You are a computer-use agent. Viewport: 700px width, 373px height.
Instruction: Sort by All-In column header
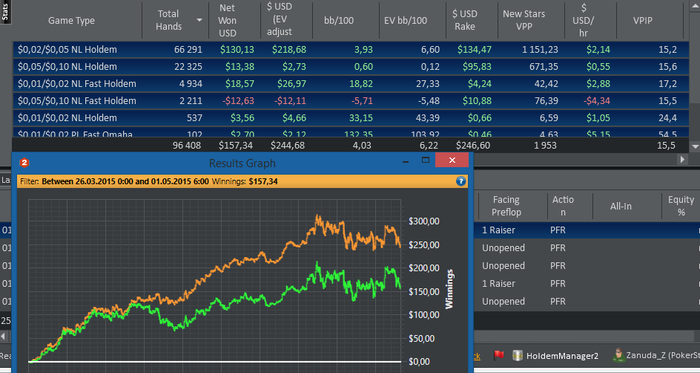[x=621, y=206]
